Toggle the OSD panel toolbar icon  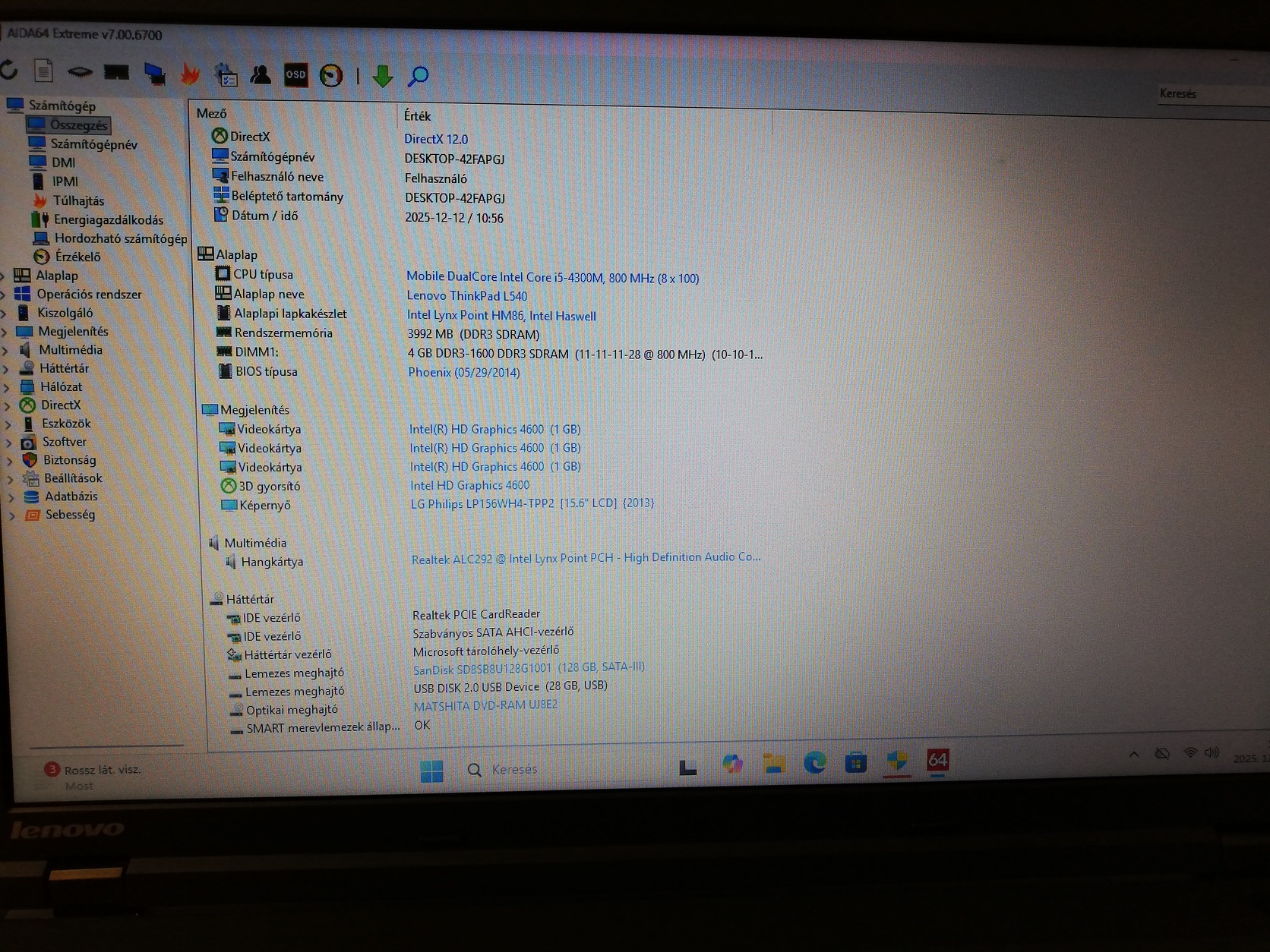coord(295,74)
